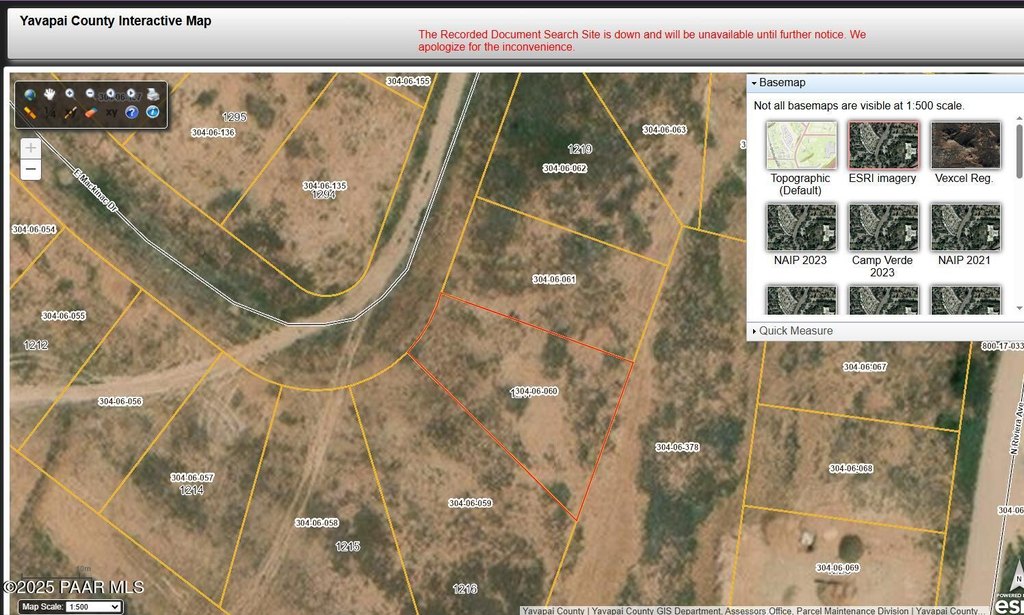Activate the zoom-in magnifier tool
The width and height of the screenshot is (1024, 615).
click(x=70, y=94)
